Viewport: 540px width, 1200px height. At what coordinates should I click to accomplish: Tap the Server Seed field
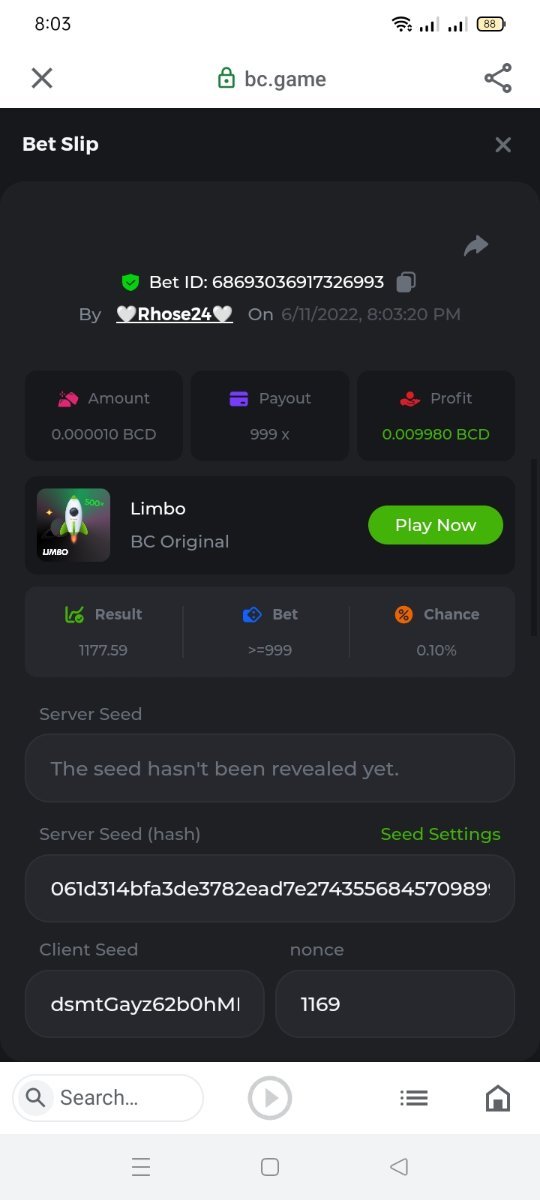(x=270, y=768)
